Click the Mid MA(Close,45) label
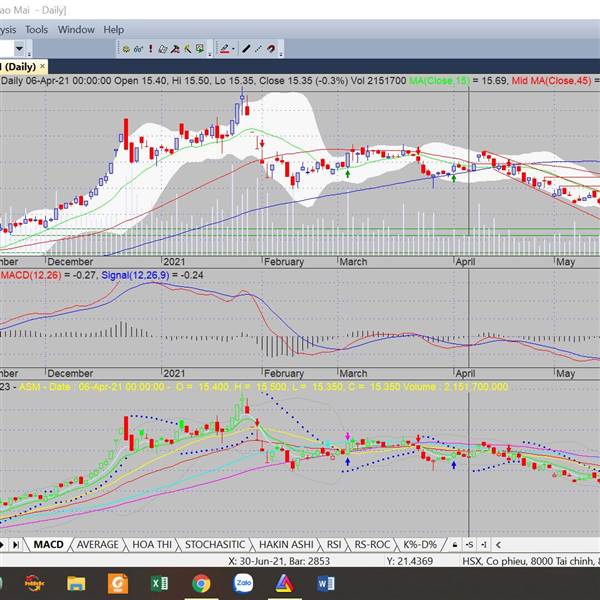The height and width of the screenshot is (600, 600). [551, 81]
